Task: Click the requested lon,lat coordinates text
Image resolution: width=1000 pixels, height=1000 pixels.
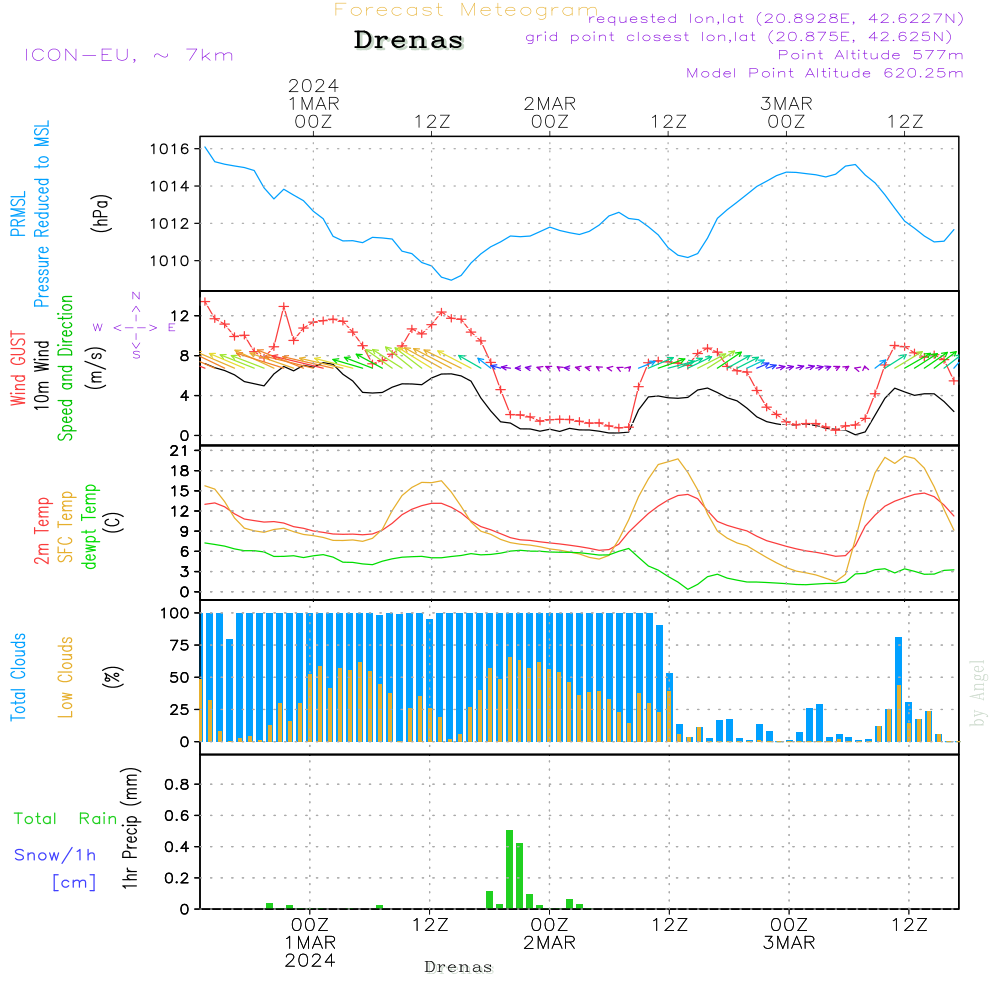Action: click(775, 18)
